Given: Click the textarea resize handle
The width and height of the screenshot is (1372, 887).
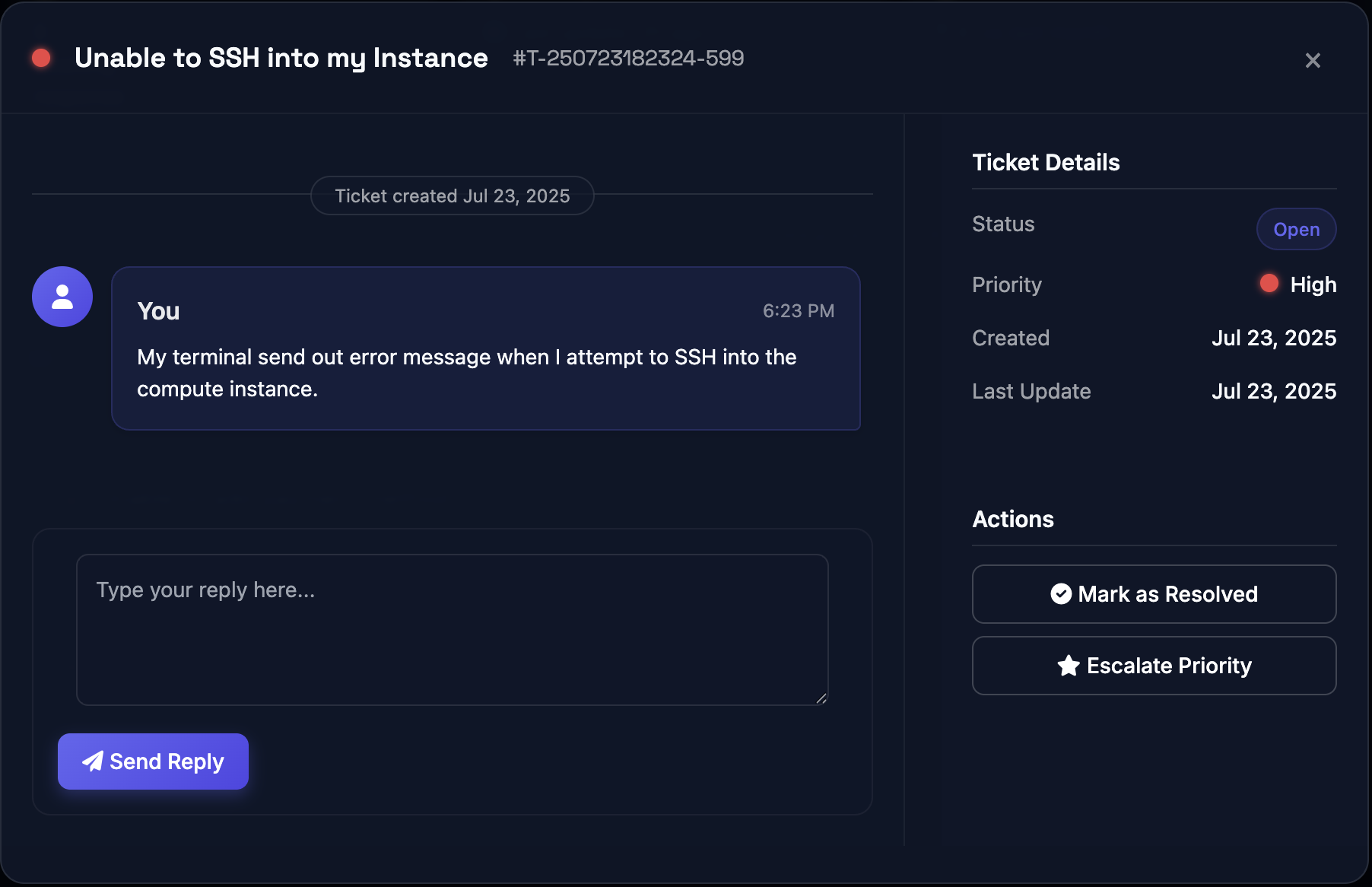Looking at the screenshot, I should tap(821, 698).
